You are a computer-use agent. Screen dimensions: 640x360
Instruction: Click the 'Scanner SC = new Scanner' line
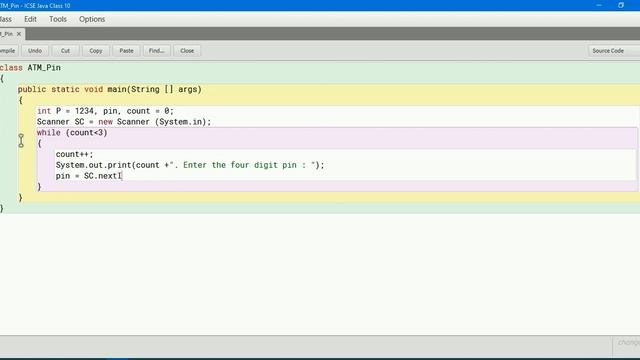point(124,122)
